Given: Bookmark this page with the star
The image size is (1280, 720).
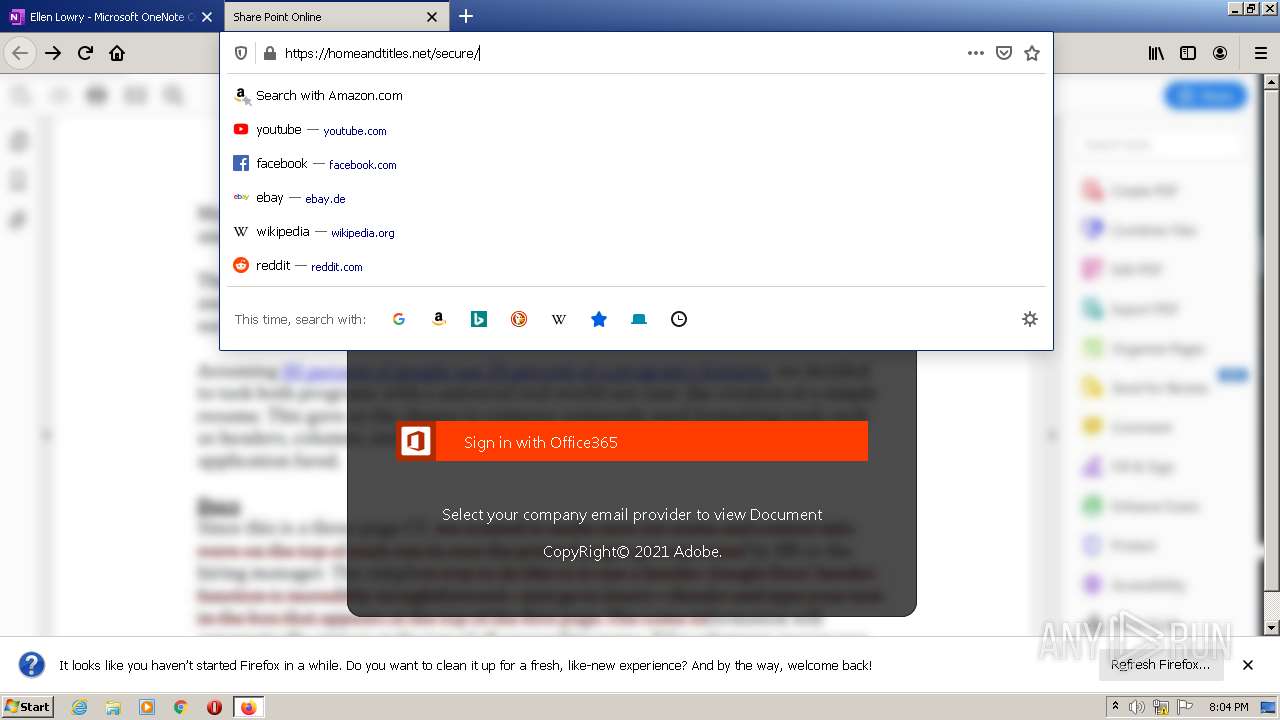Looking at the screenshot, I should [1032, 52].
